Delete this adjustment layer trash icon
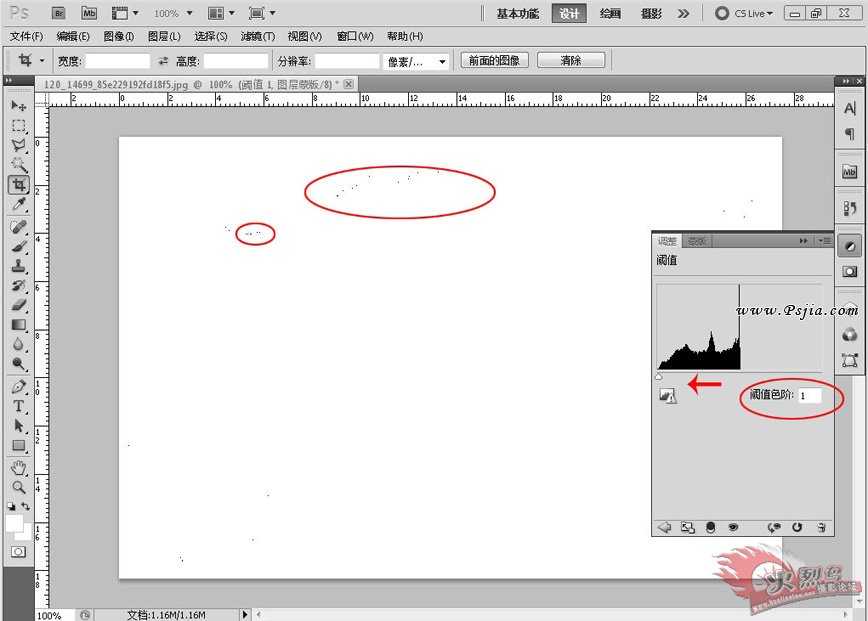 [x=822, y=527]
